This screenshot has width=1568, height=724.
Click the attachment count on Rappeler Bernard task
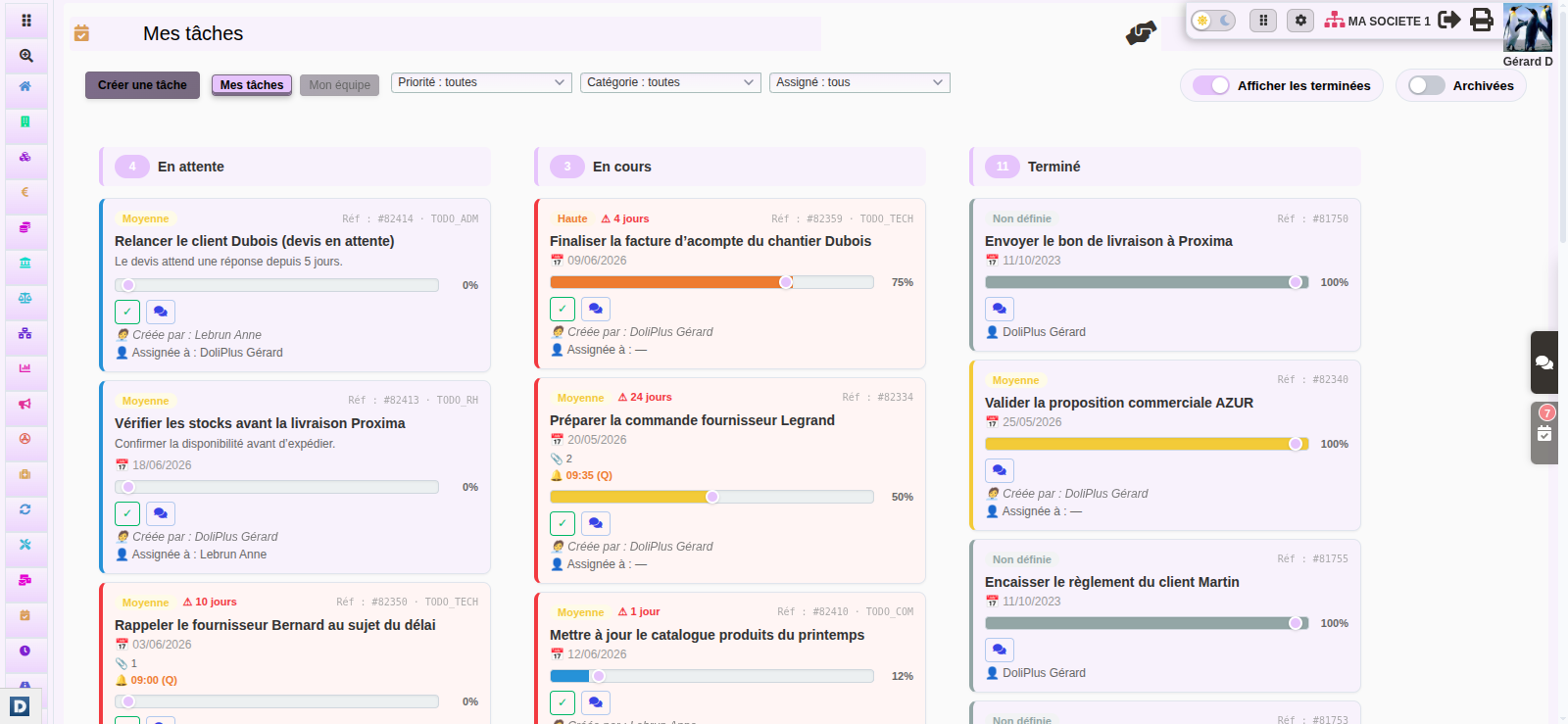tap(126, 663)
